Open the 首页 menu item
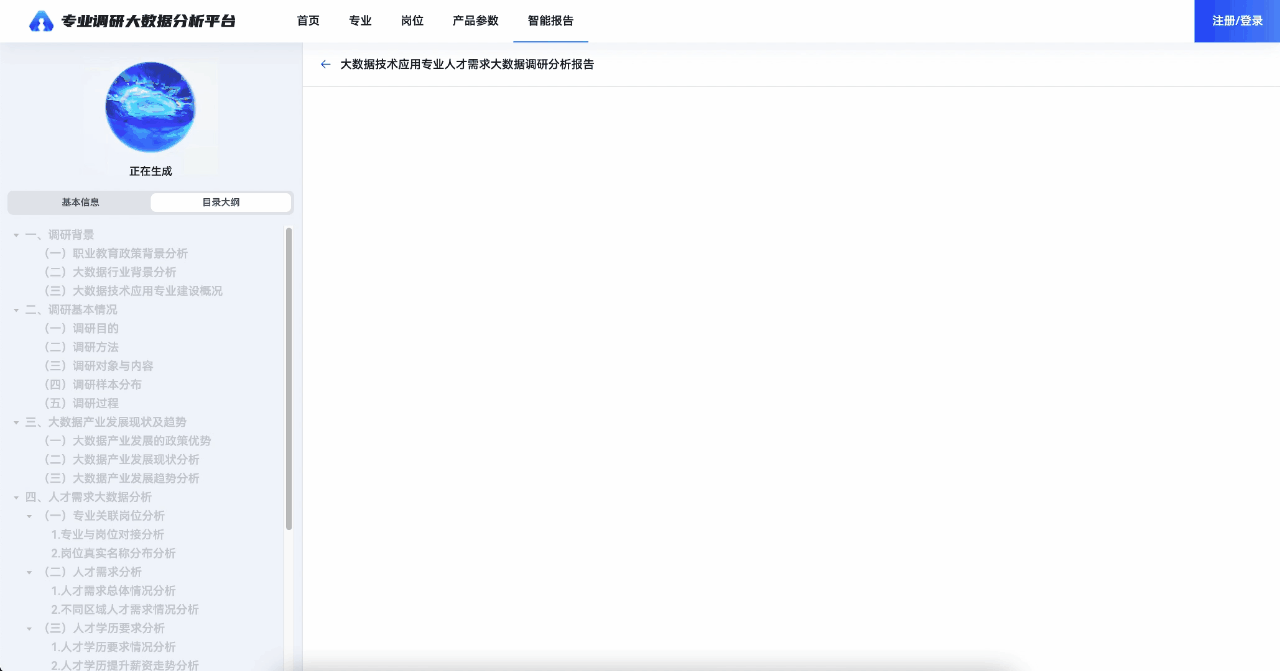The image size is (1280, 671). point(308,20)
